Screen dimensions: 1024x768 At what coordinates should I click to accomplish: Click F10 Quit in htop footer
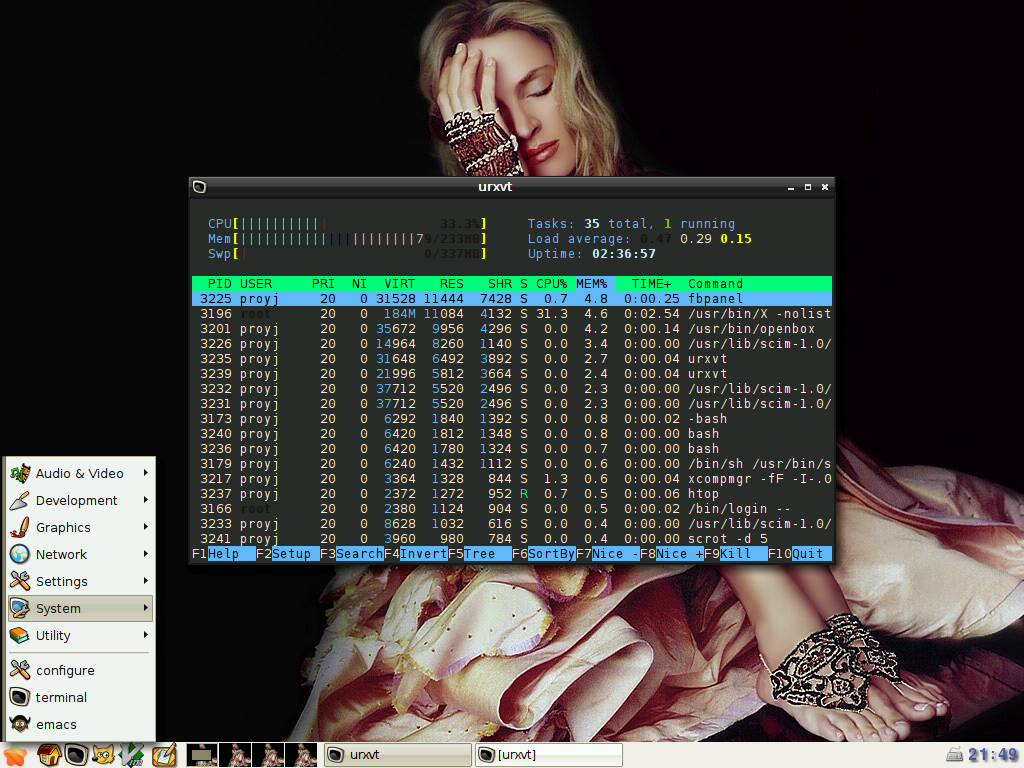coord(799,554)
